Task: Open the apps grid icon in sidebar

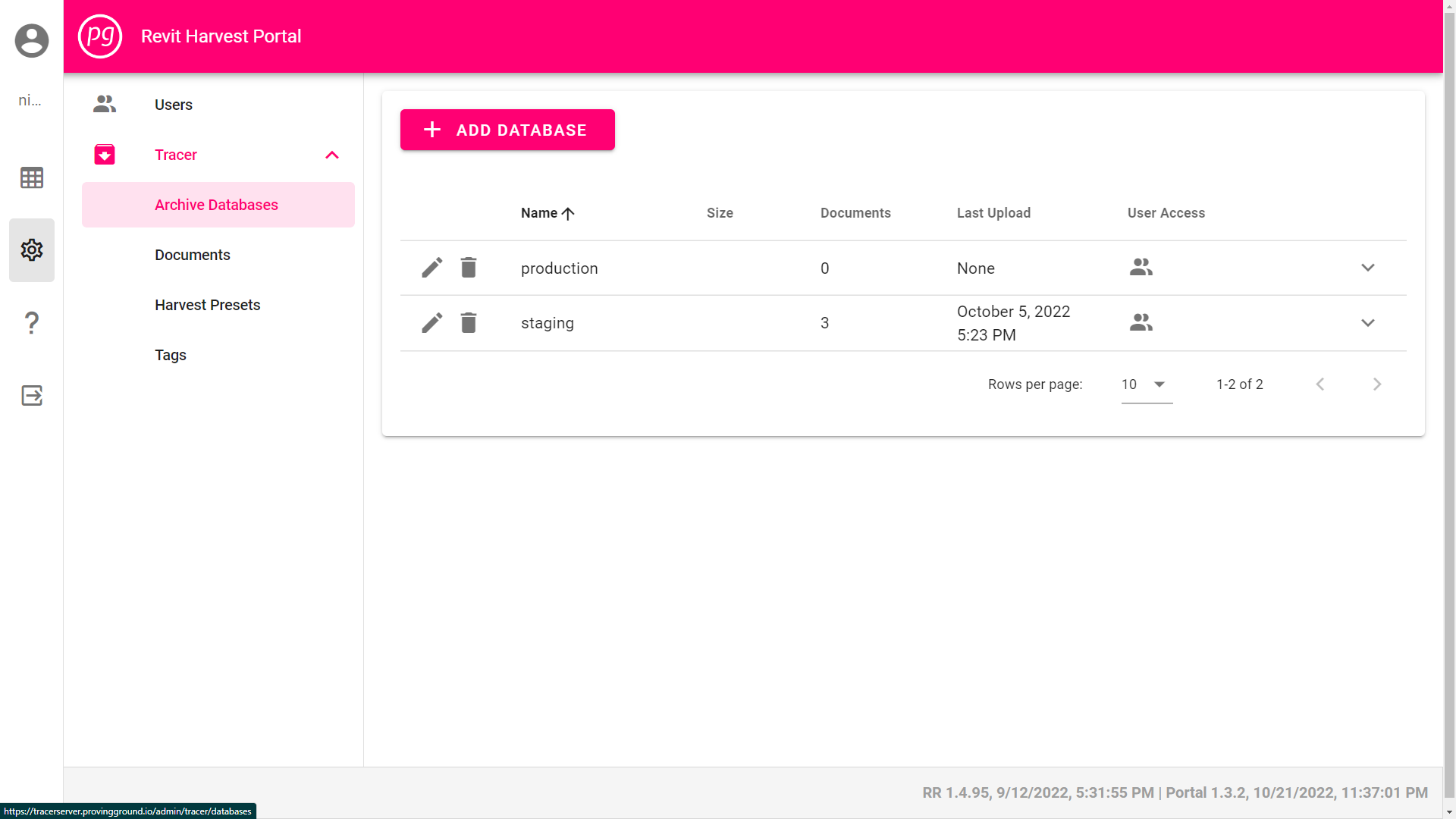Action: (32, 177)
